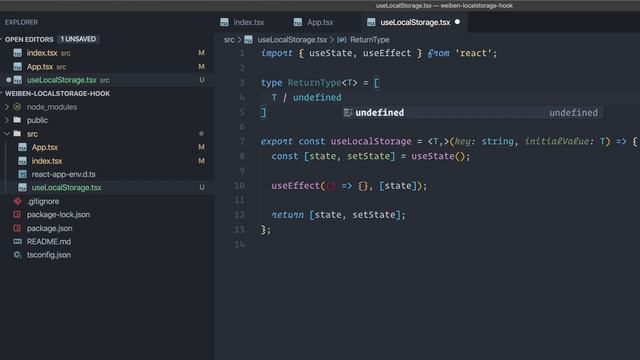
Task: Click the keyword icon in autocomplete suggestion
Action: tap(348, 113)
